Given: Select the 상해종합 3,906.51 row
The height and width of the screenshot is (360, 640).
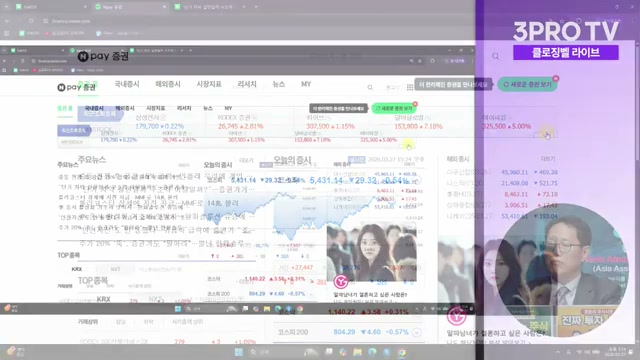Looking at the screenshot, I should pyautogui.click(x=502, y=205).
